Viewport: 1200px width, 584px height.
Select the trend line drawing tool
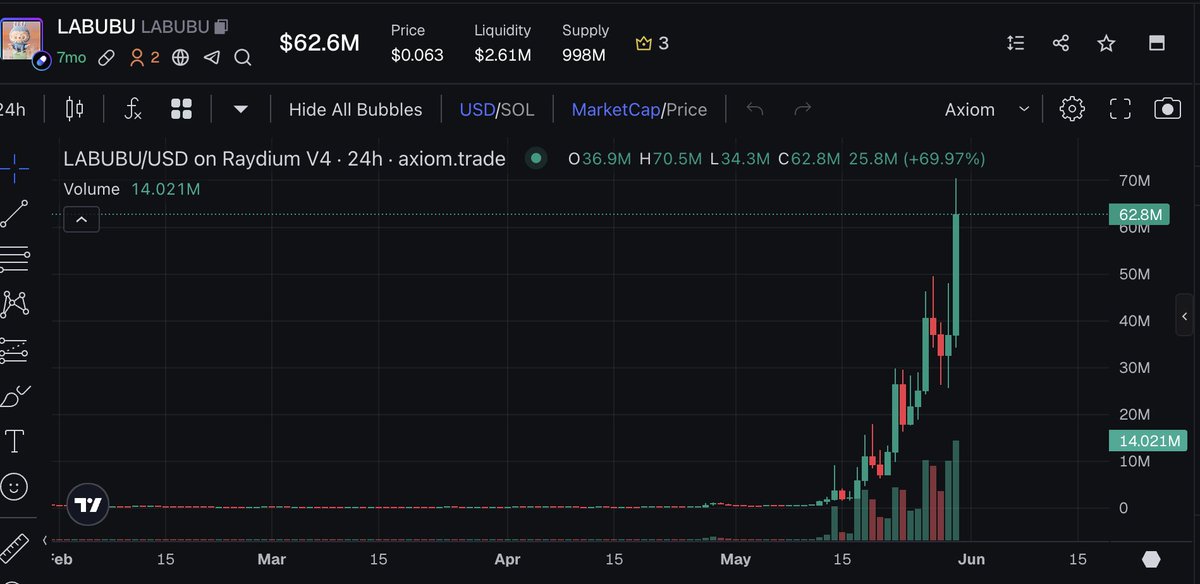click(14, 212)
